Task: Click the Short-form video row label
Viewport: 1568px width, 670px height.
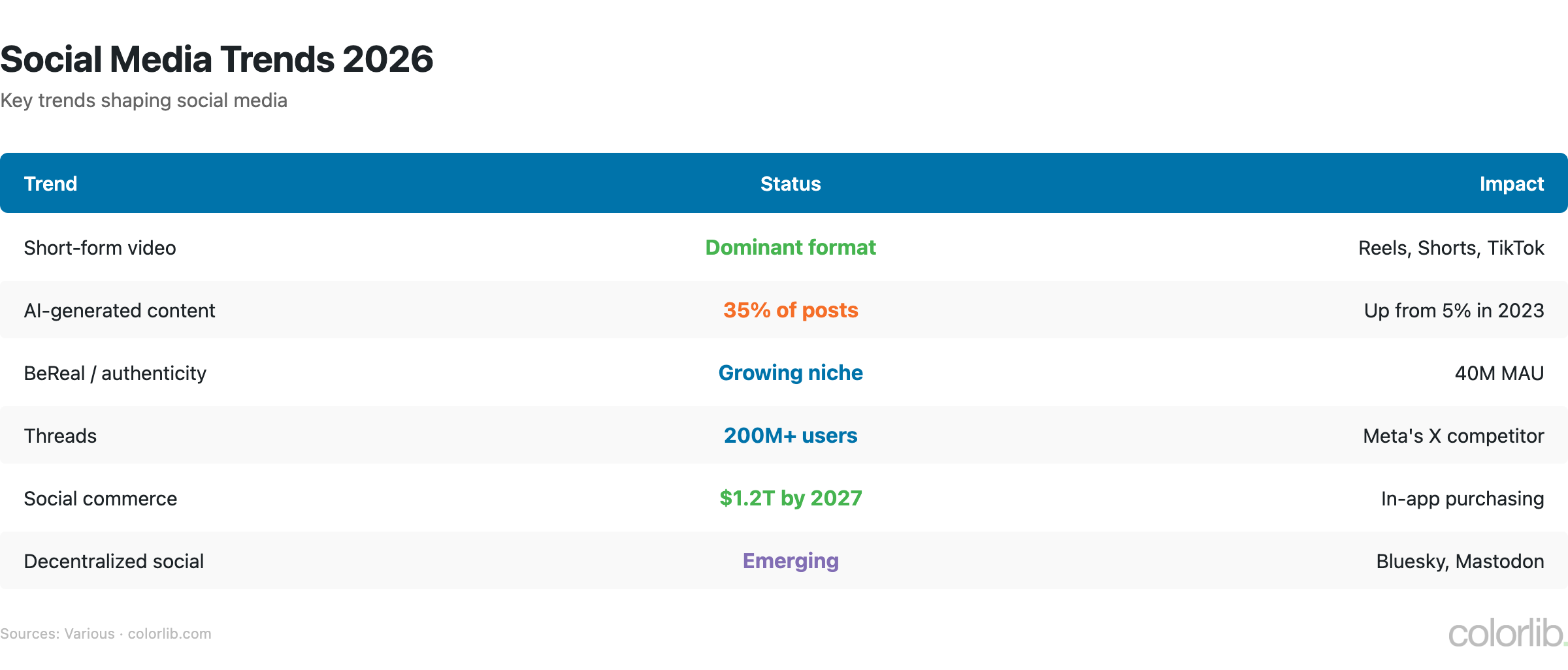Action: (x=100, y=247)
